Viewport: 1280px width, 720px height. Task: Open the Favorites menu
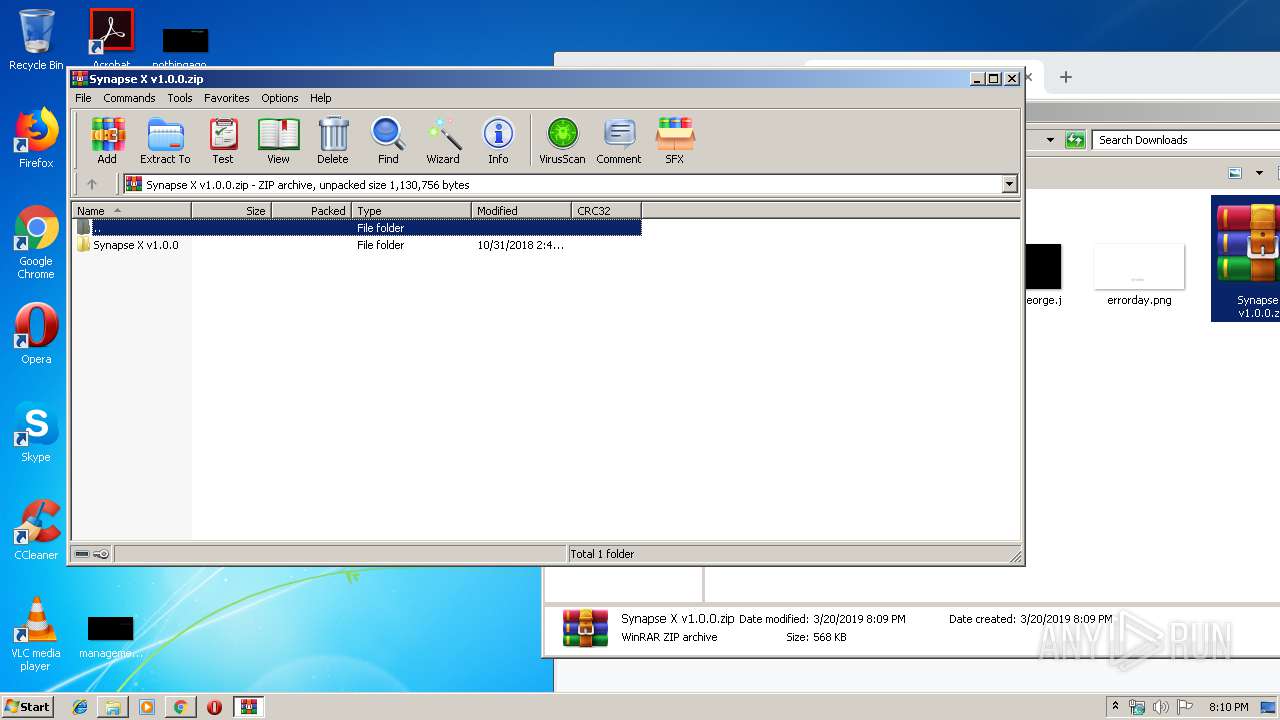pyautogui.click(x=227, y=98)
